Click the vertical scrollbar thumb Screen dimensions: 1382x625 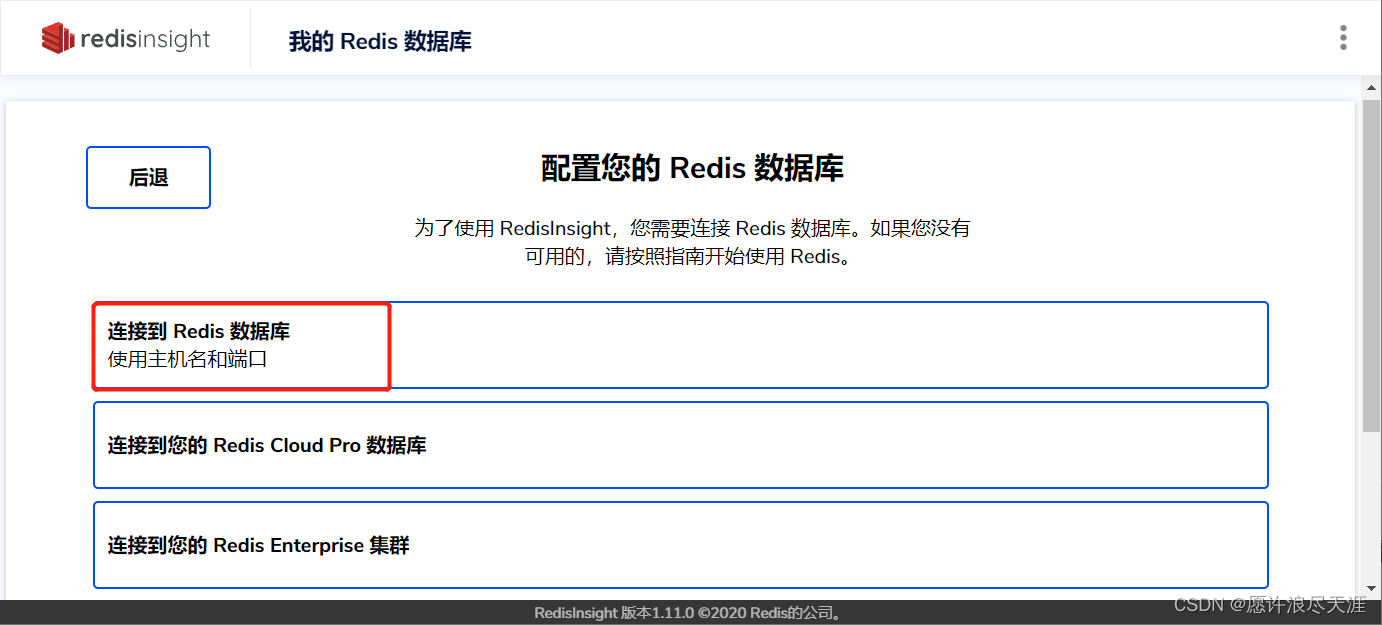(x=1372, y=265)
